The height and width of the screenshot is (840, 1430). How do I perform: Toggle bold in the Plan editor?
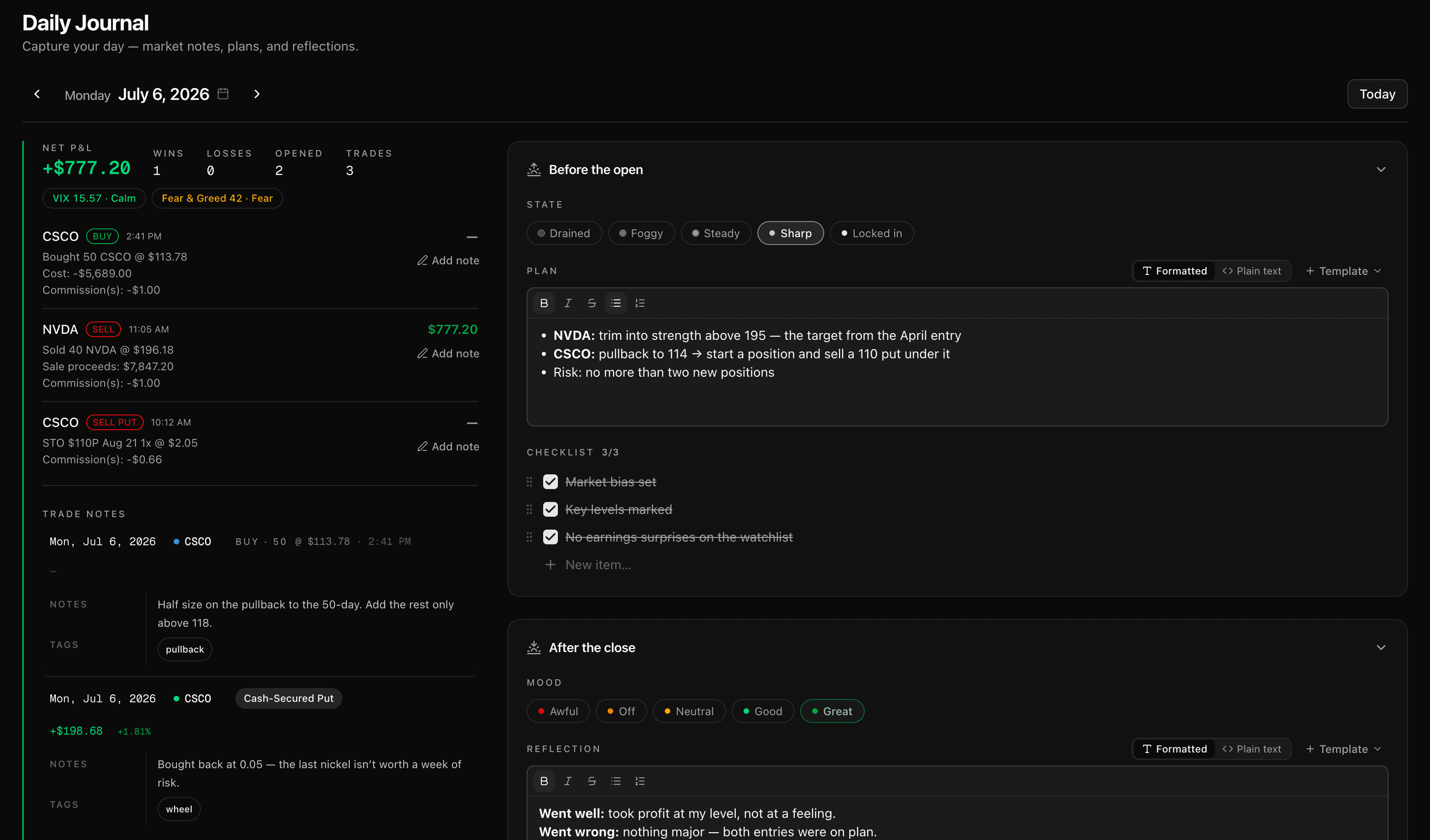pos(544,303)
